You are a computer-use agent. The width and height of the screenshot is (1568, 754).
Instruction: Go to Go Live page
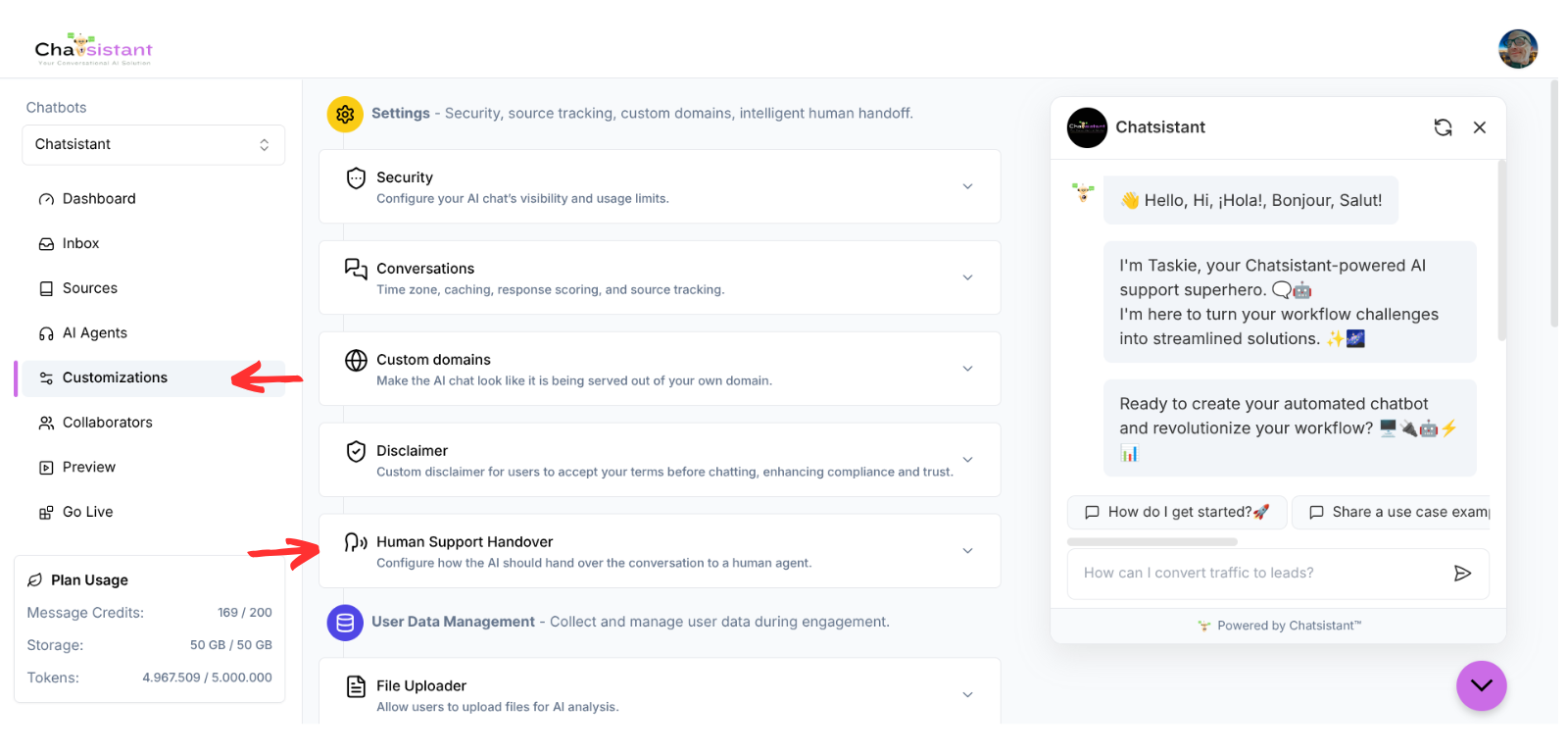(153, 512)
